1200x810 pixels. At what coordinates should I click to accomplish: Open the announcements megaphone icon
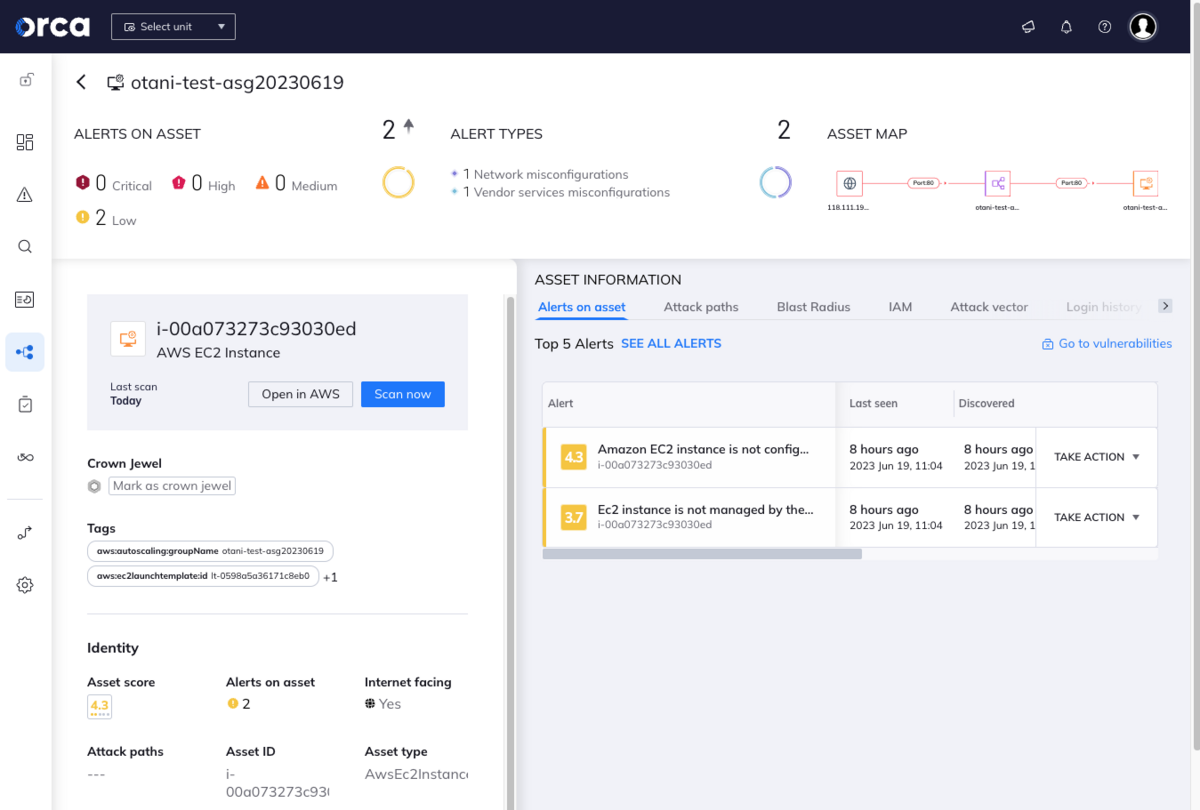1028,27
